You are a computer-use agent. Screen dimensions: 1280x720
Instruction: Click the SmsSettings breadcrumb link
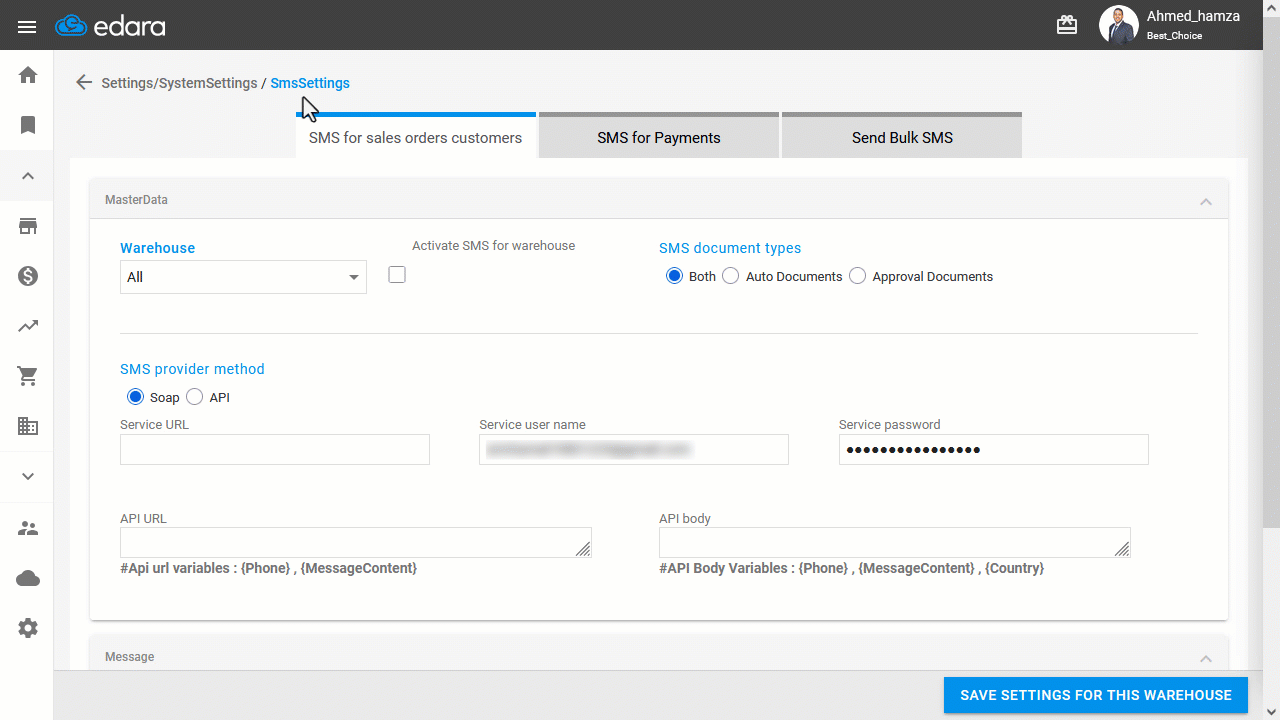(x=310, y=83)
